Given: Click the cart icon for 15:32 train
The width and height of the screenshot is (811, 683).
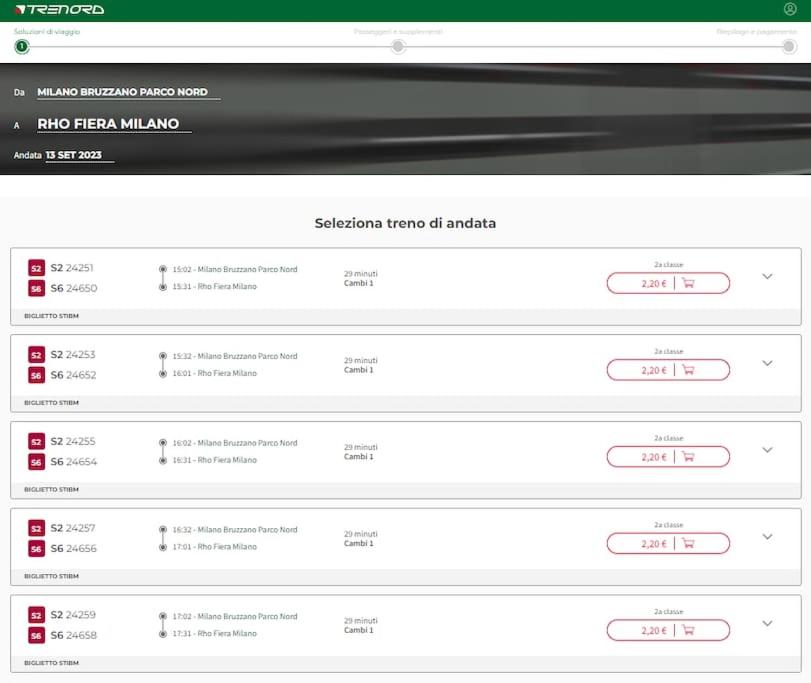Looking at the screenshot, I should 688,370.
